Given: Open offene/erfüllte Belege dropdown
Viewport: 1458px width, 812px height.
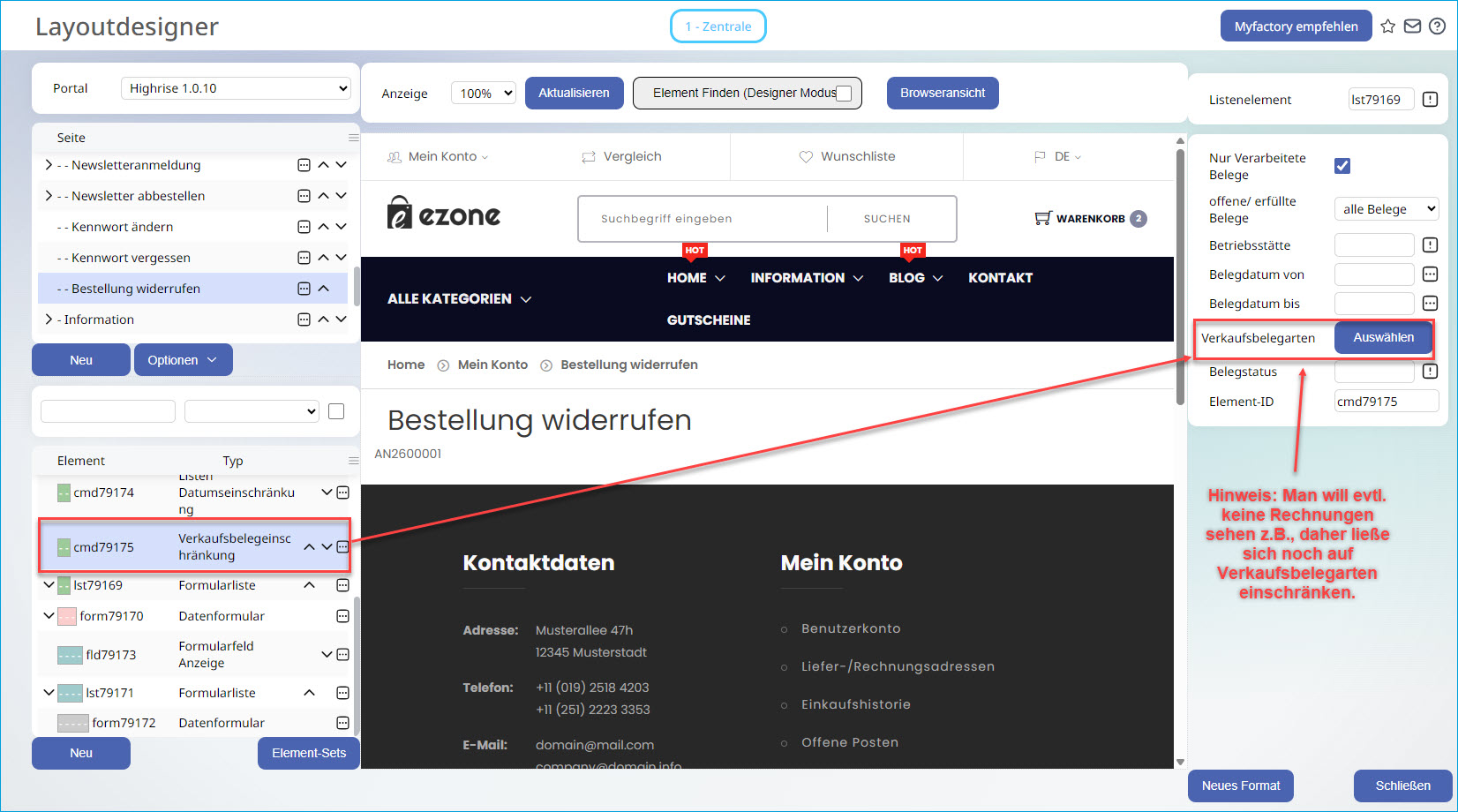Looking at the screenshot, I should [1387, 209].
